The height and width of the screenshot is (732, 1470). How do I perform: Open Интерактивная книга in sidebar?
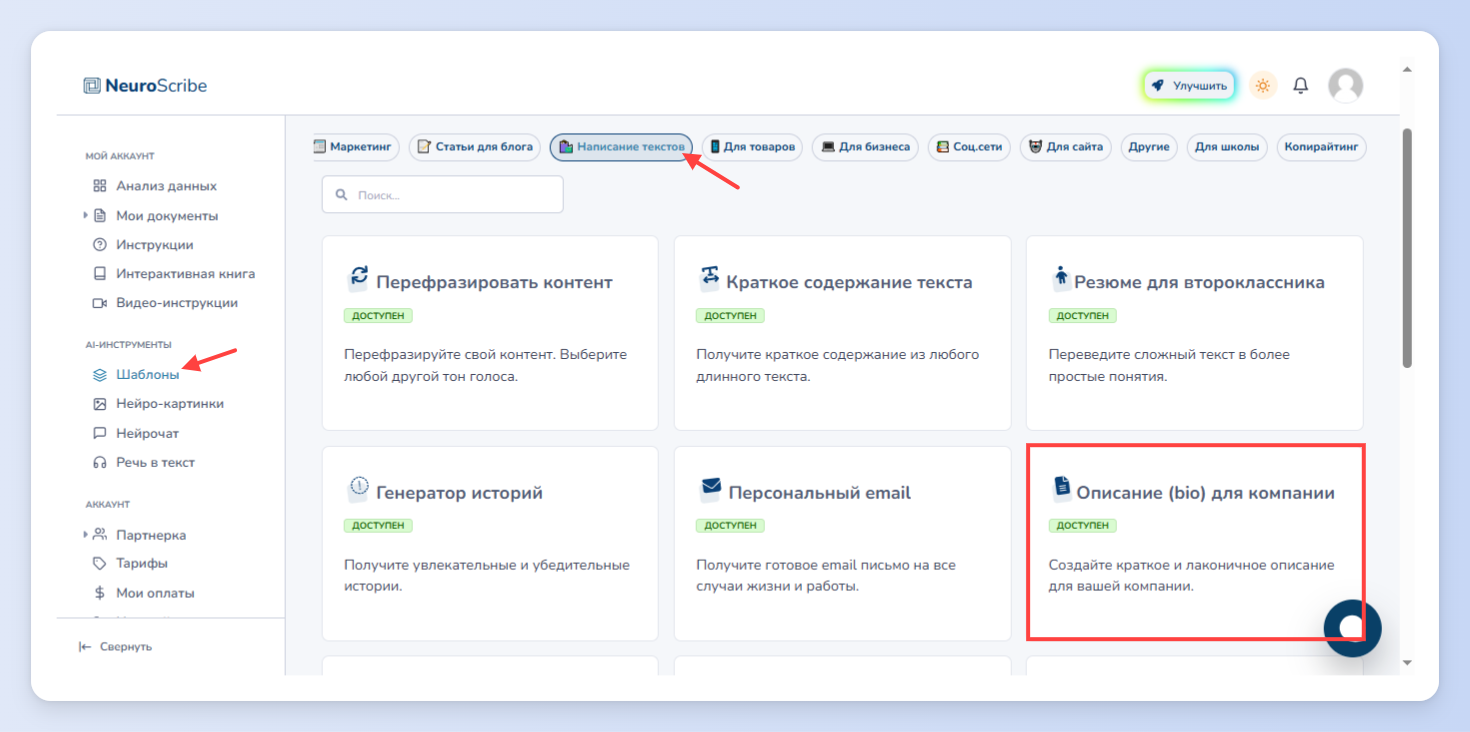point(173,273)
